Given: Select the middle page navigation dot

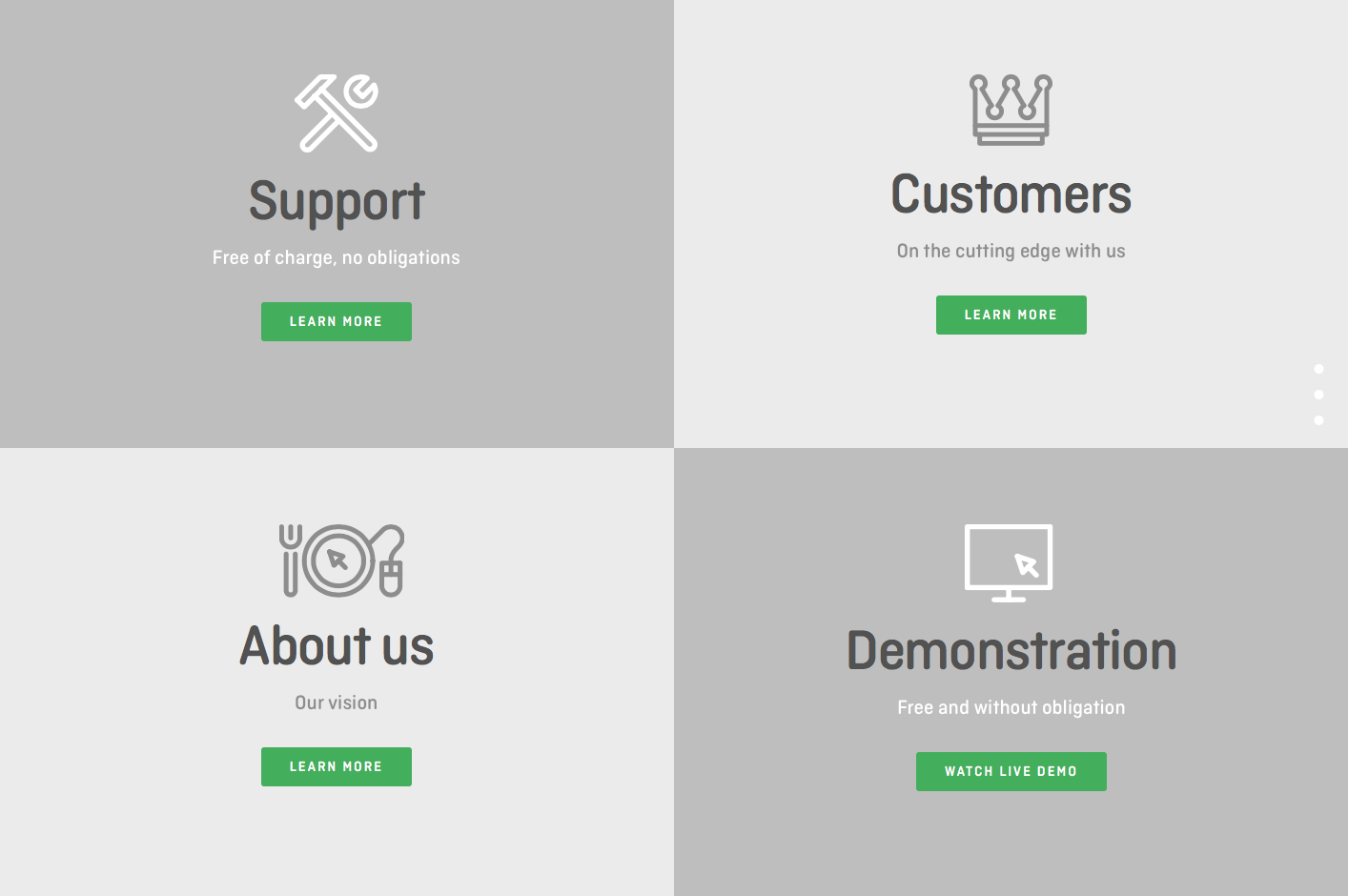Looking at the screenshot, I should pos(1318,395).
